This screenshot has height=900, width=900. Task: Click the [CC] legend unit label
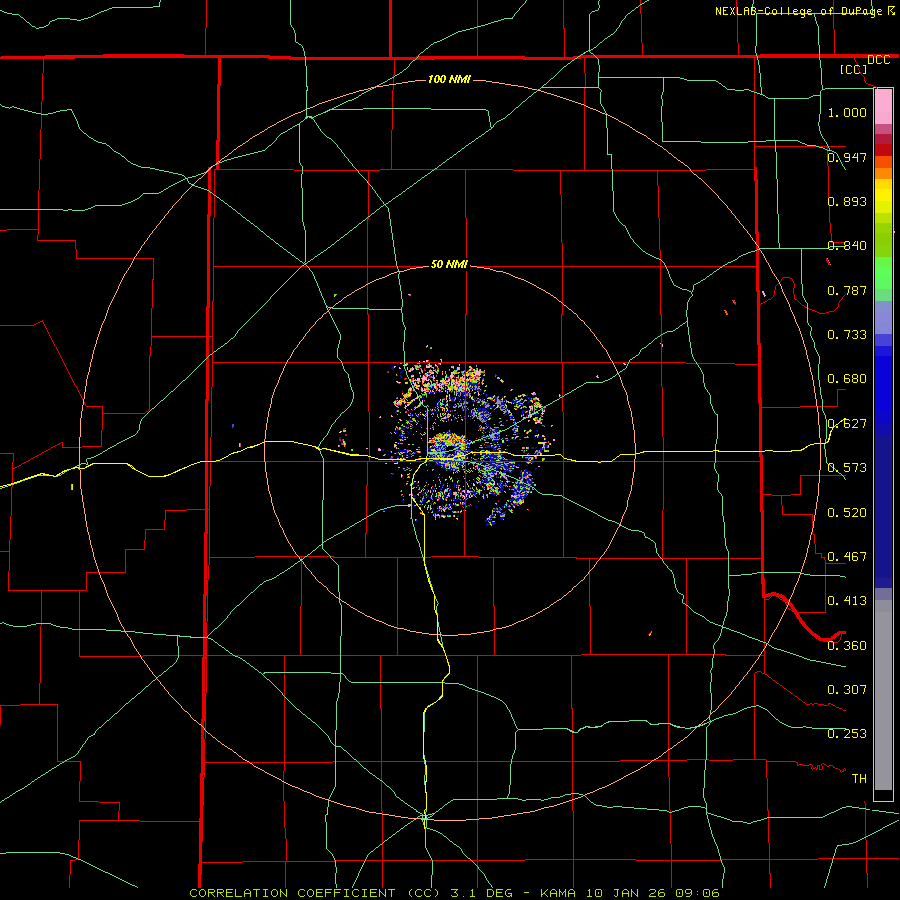coord(854,69)
